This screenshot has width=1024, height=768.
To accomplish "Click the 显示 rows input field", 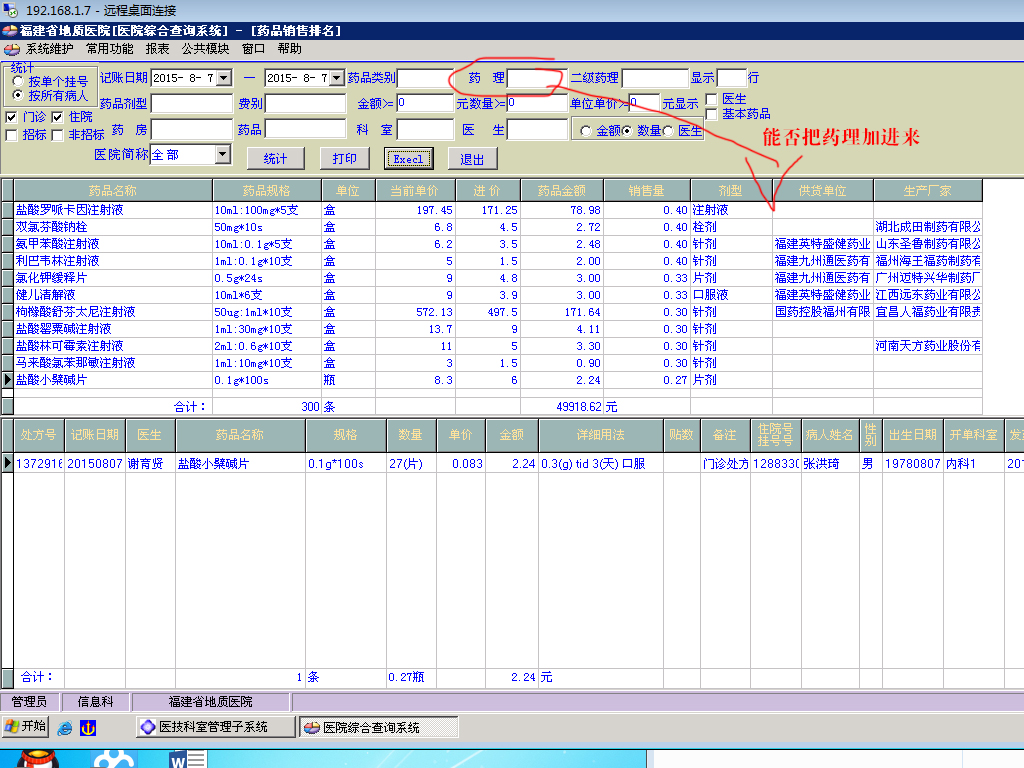I will (x=731, y=78).
